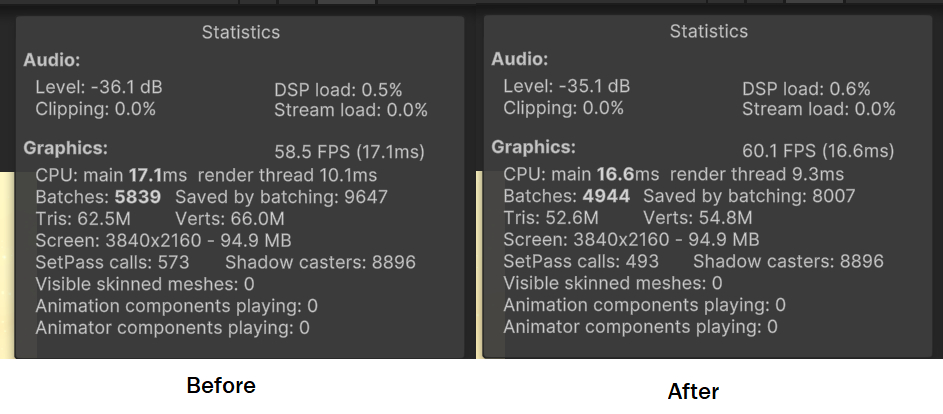Click the Statistics title in the left panel
This screenshot has height=414, width=943.
click(240, 32)
